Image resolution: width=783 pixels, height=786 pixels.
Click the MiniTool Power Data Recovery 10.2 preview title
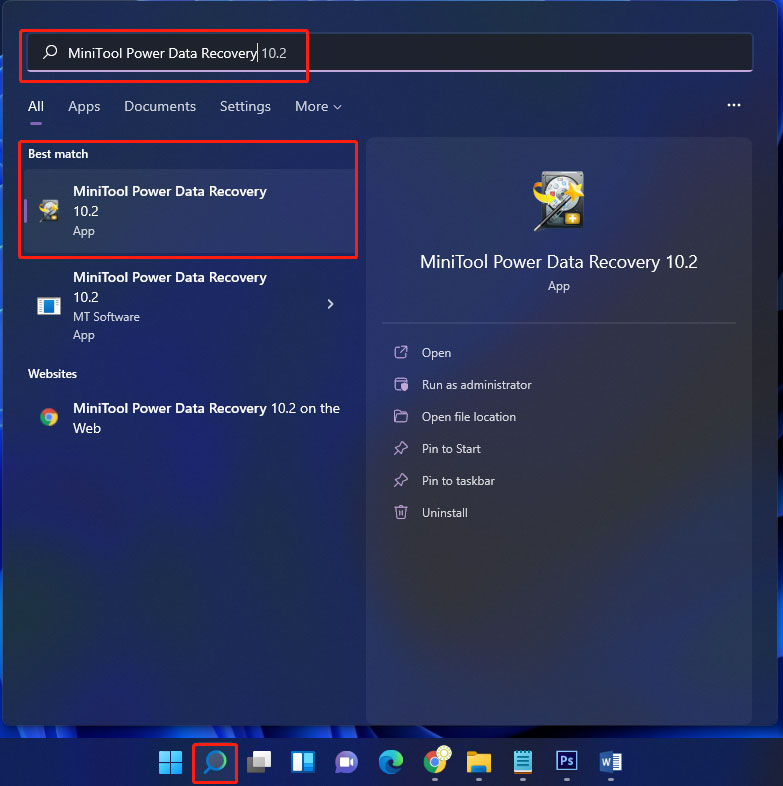tap(558, 262)
